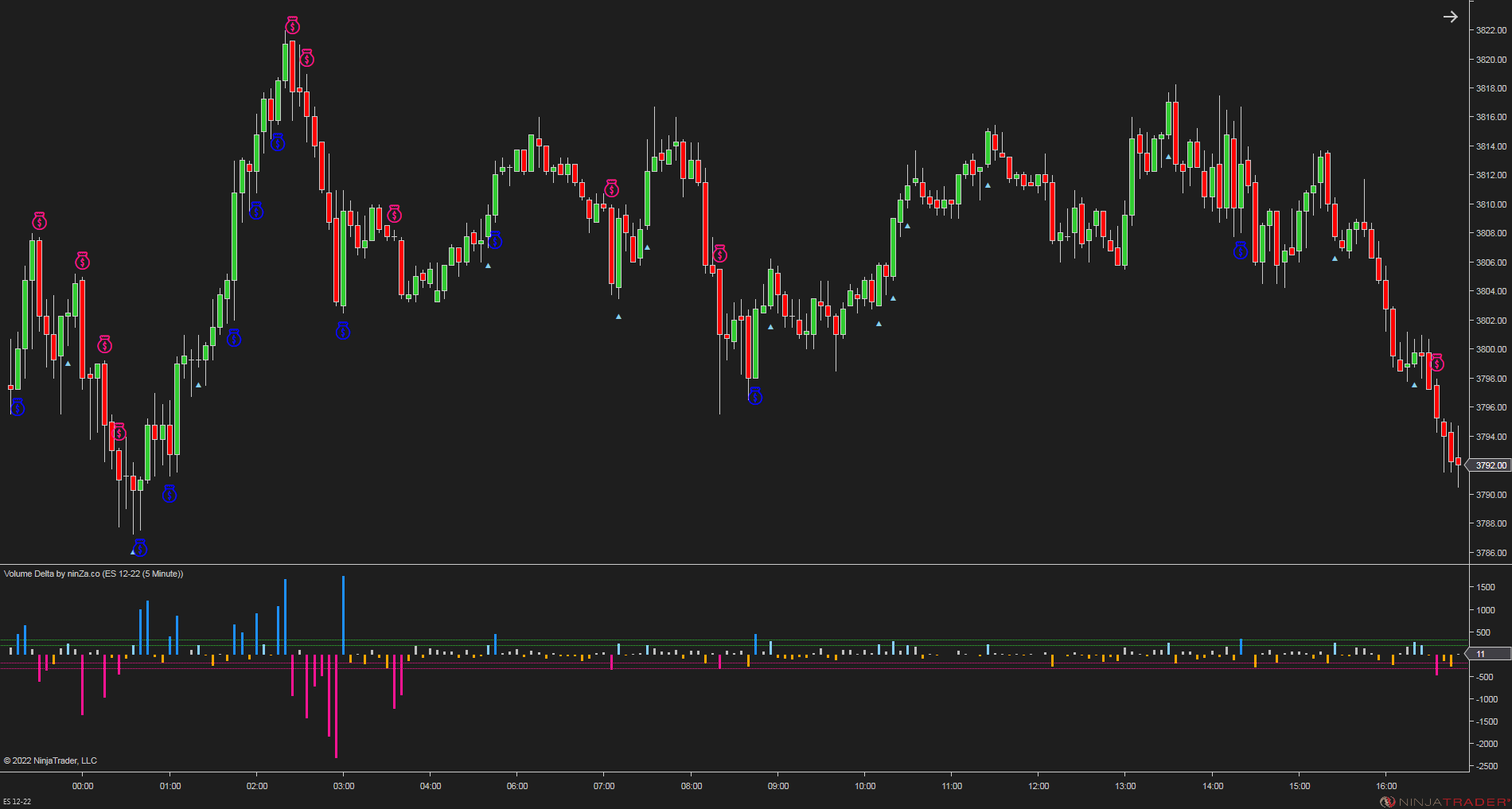
Task: Click the 2022 NinjaTrader LLC copyright text
Action: tap(49, 760)
